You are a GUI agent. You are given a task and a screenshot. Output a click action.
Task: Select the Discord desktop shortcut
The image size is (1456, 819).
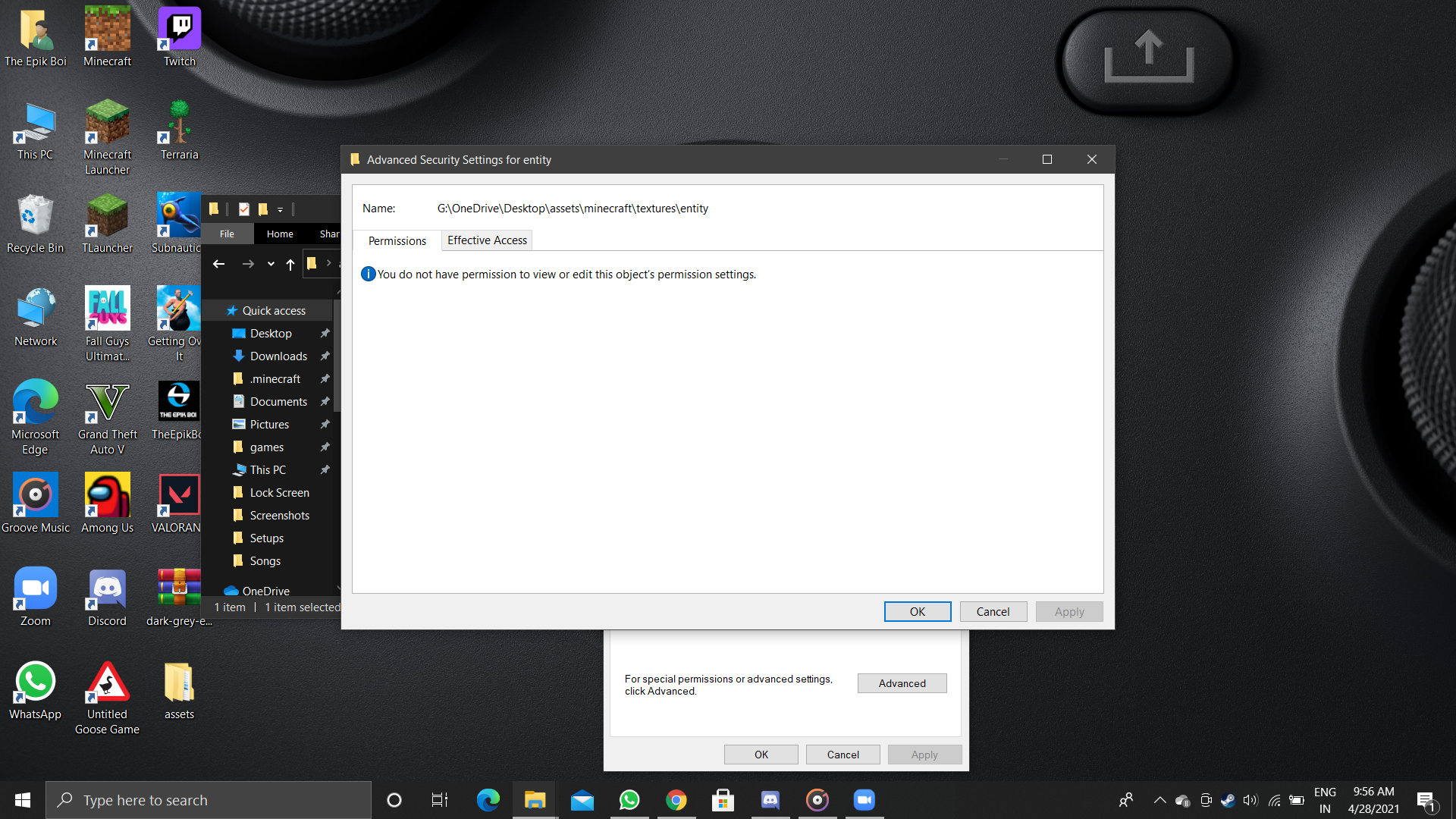click(x=107, y=596)
